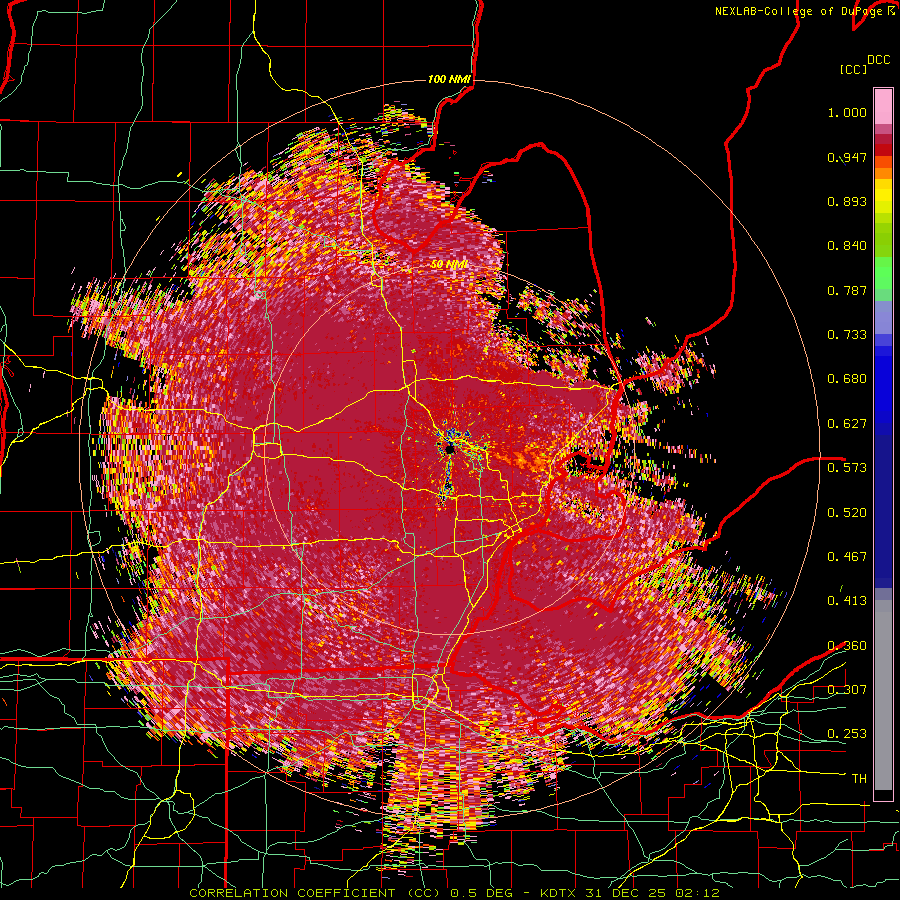Click the 0.253 value on color scale

[x=847, y=734]
